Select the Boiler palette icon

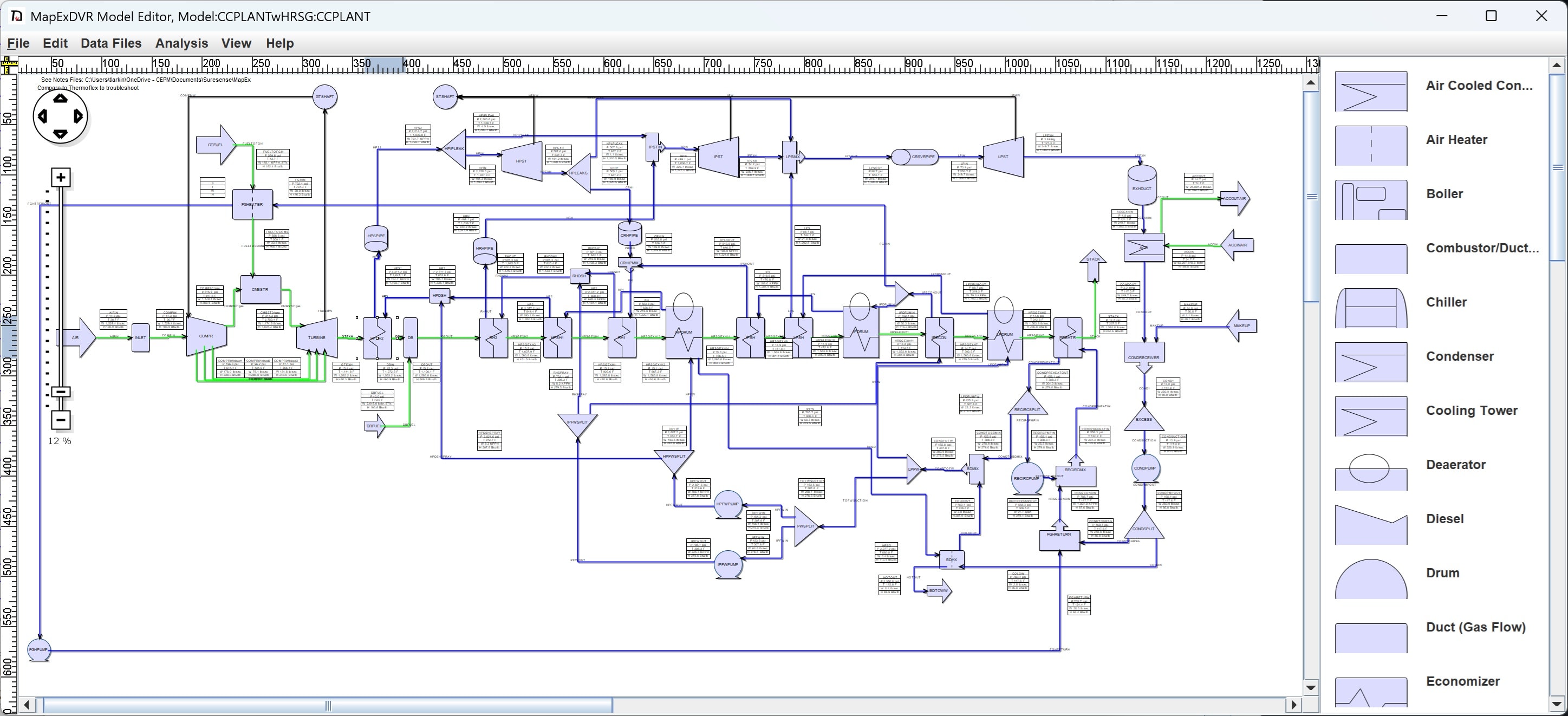1371,200
